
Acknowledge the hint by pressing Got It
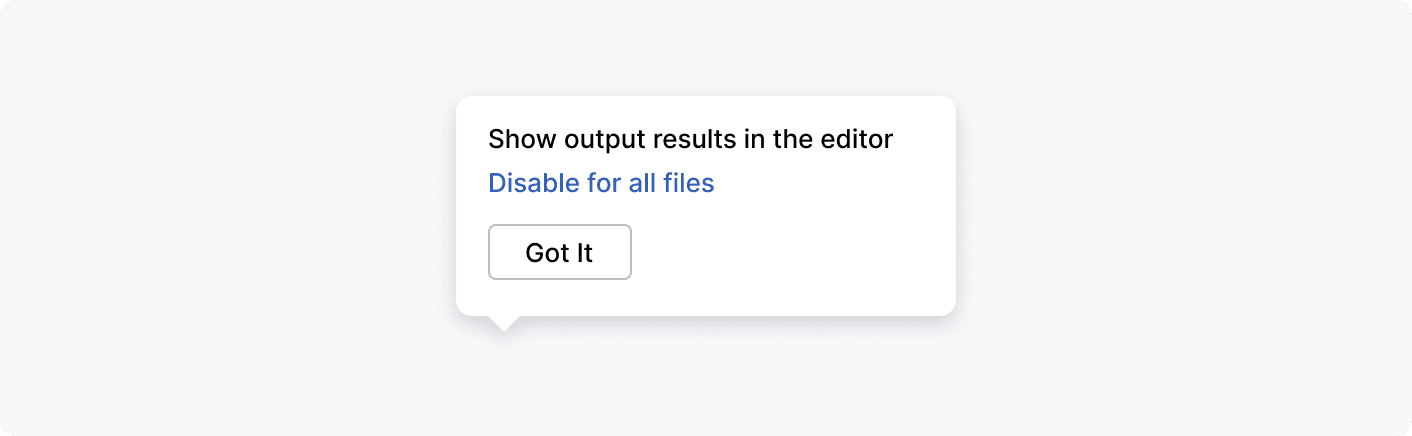(x=559, y=253)
